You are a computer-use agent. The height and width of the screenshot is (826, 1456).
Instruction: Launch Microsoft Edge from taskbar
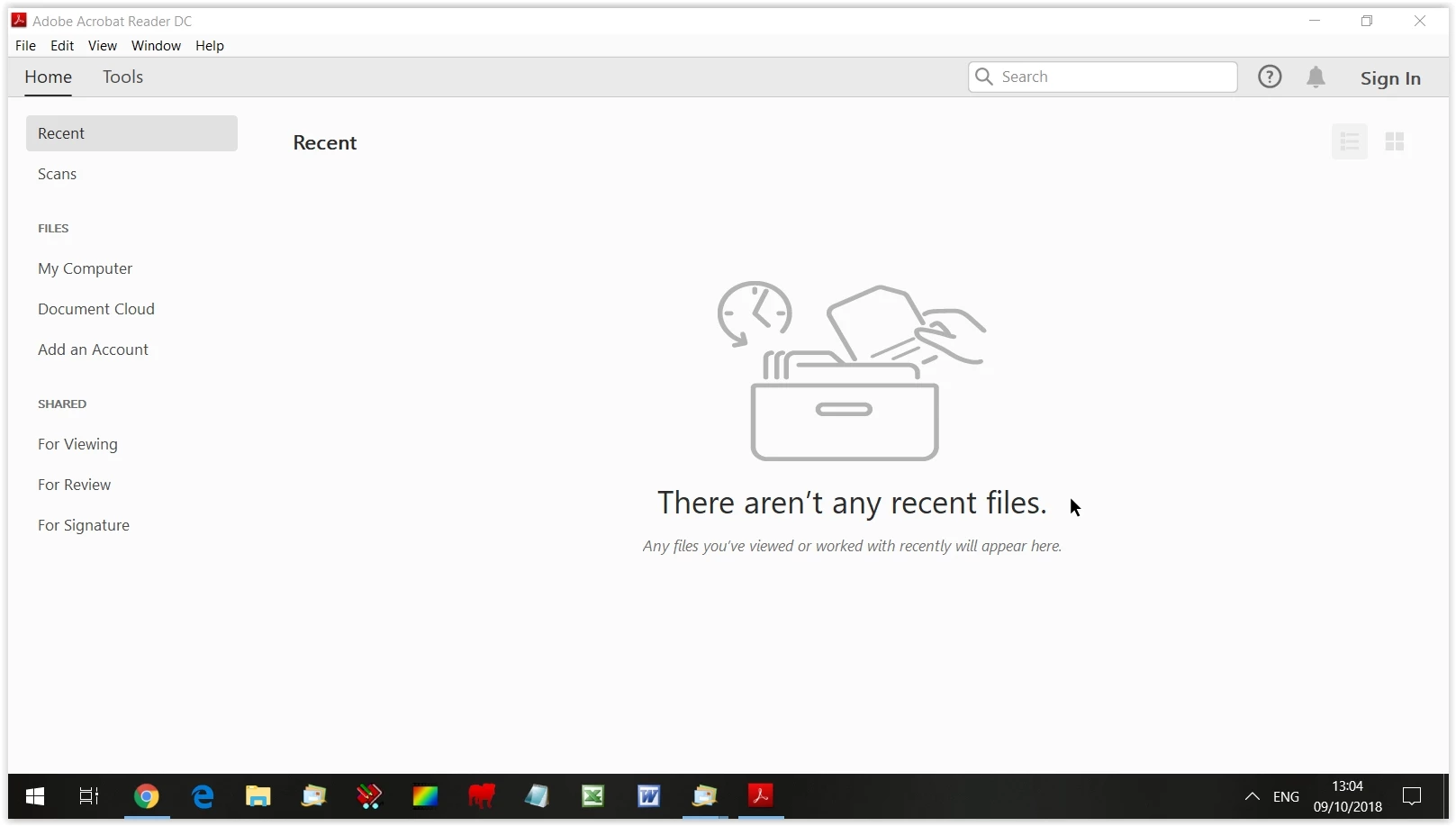coord(203,796)
